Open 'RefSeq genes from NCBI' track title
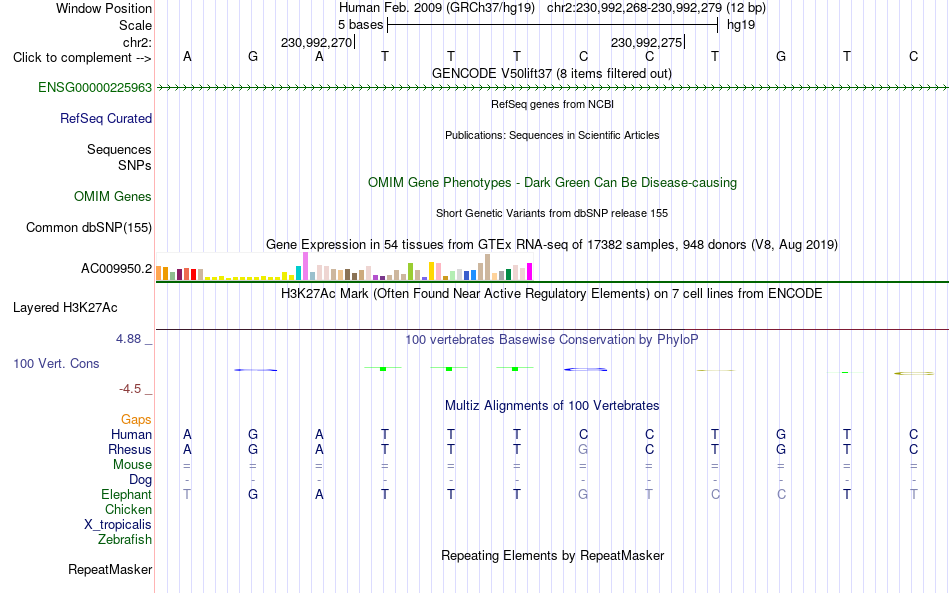The width and height of the screenshot is (950, 593). (552, 104)
